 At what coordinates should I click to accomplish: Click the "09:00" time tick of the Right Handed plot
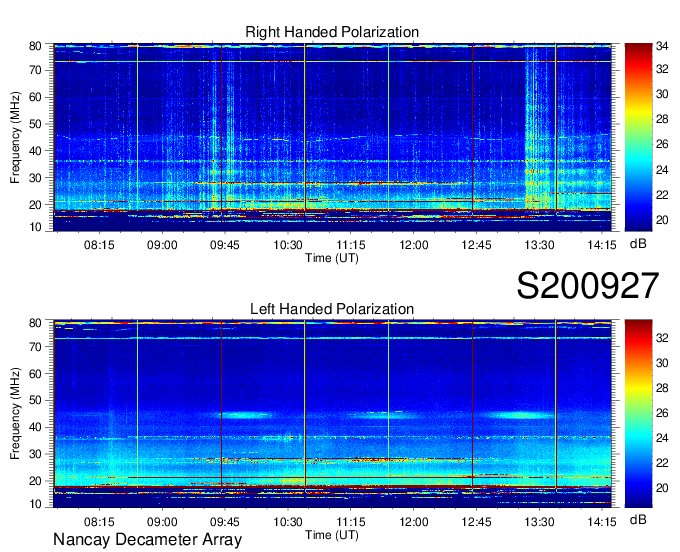pos(162,245)
